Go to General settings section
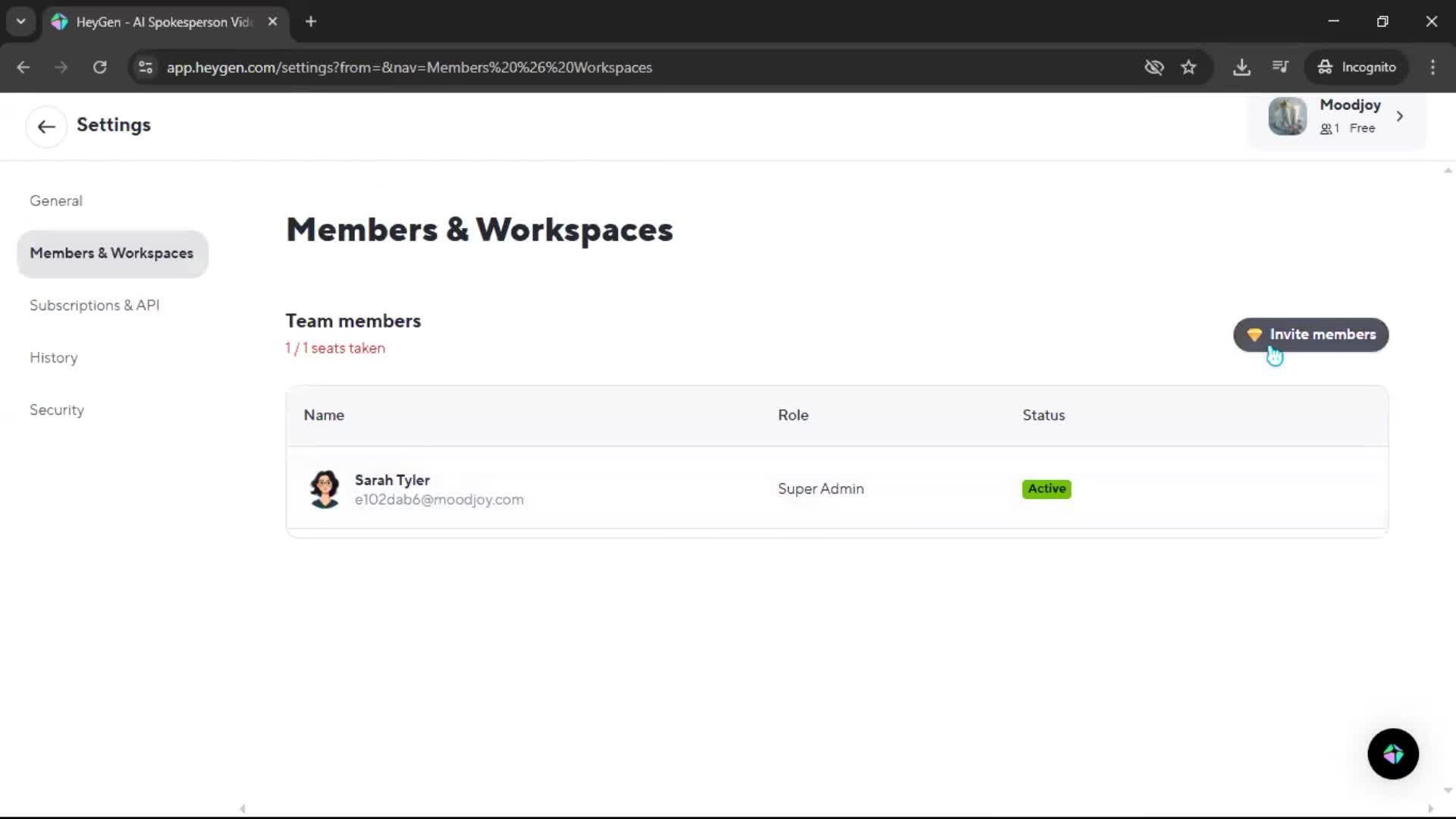 click(x=56, y=201)
